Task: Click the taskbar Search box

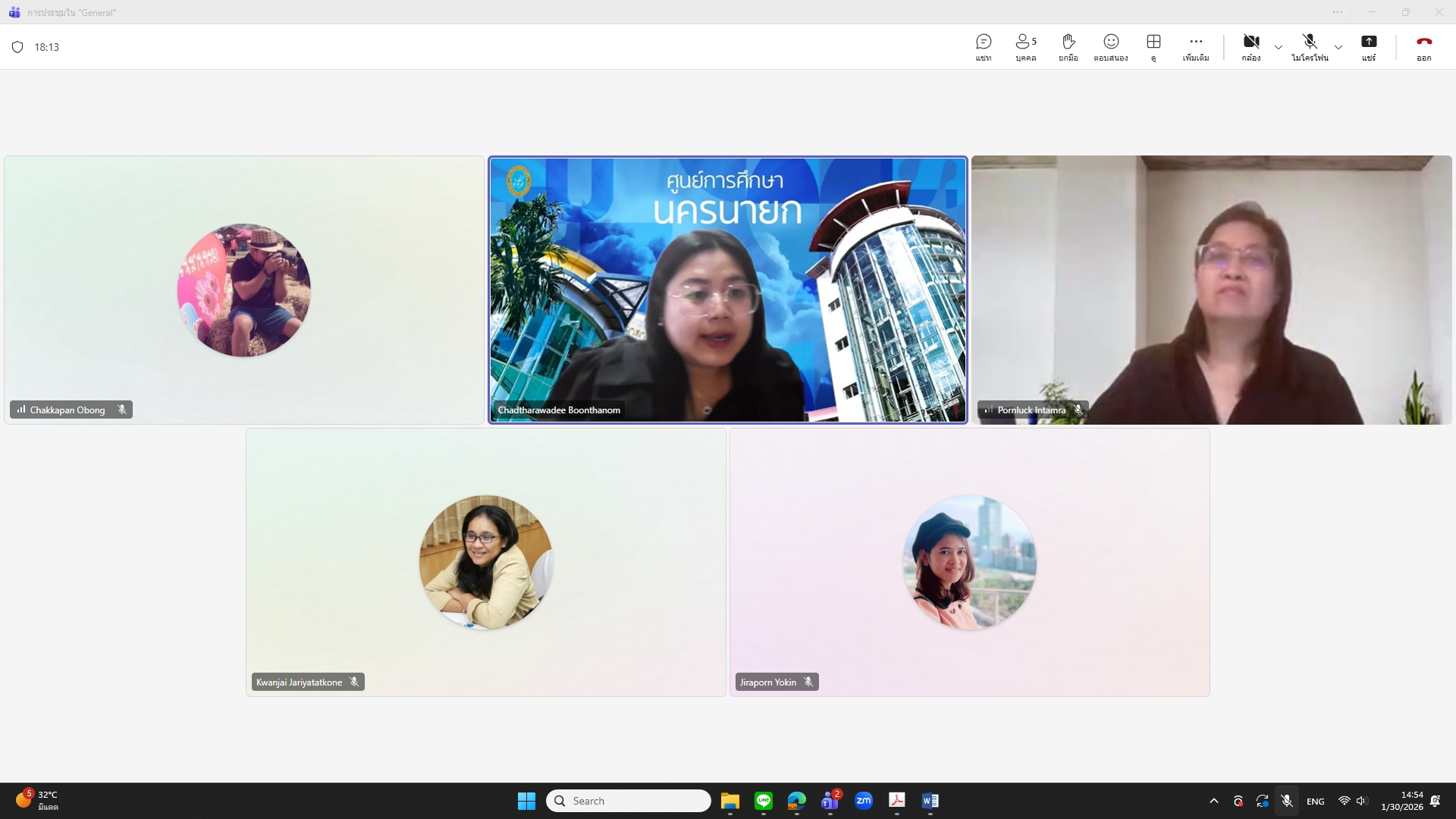Action: (629, 801)
